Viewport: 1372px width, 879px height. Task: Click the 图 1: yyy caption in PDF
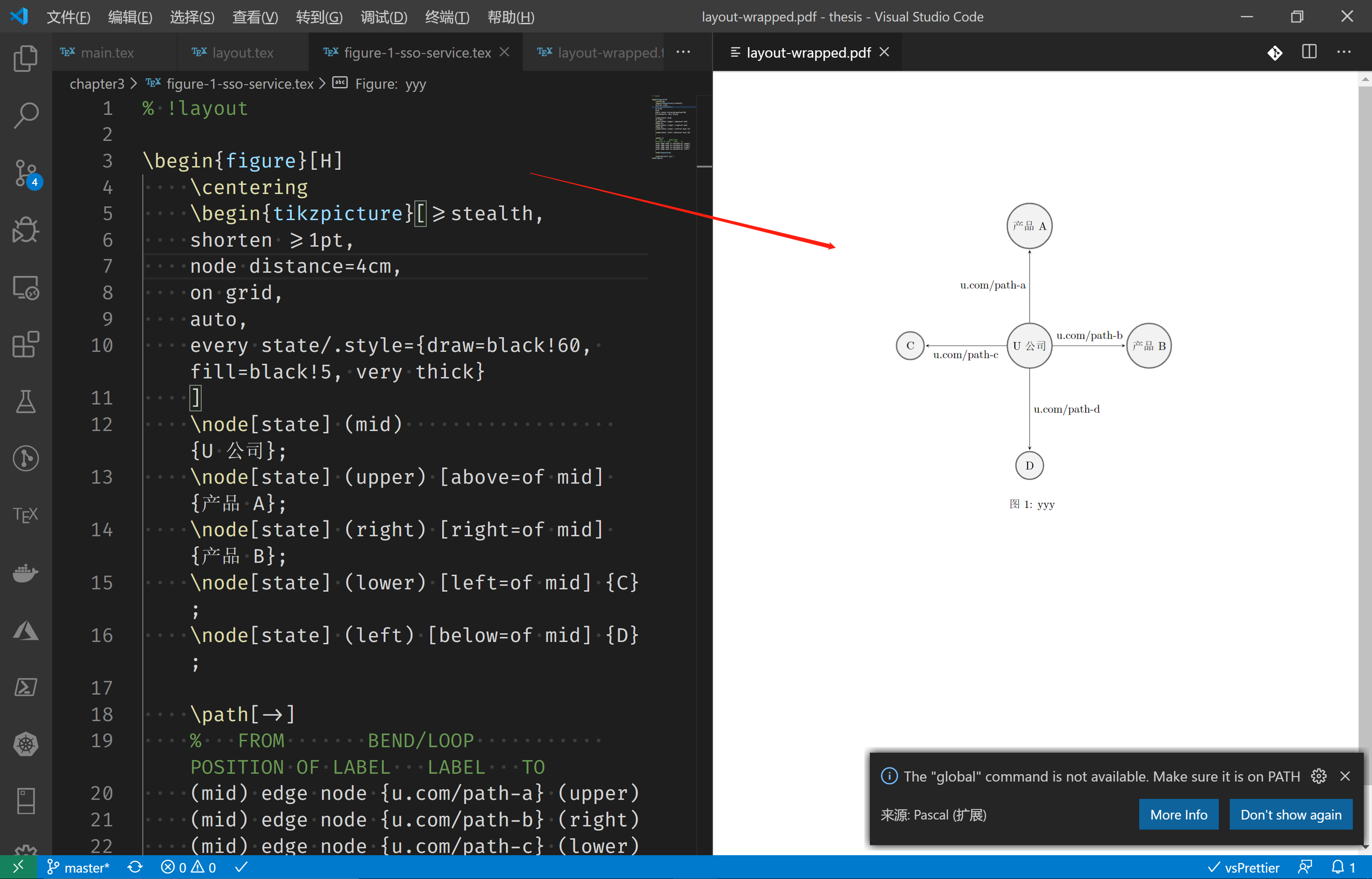click(x=1032, y=504)
